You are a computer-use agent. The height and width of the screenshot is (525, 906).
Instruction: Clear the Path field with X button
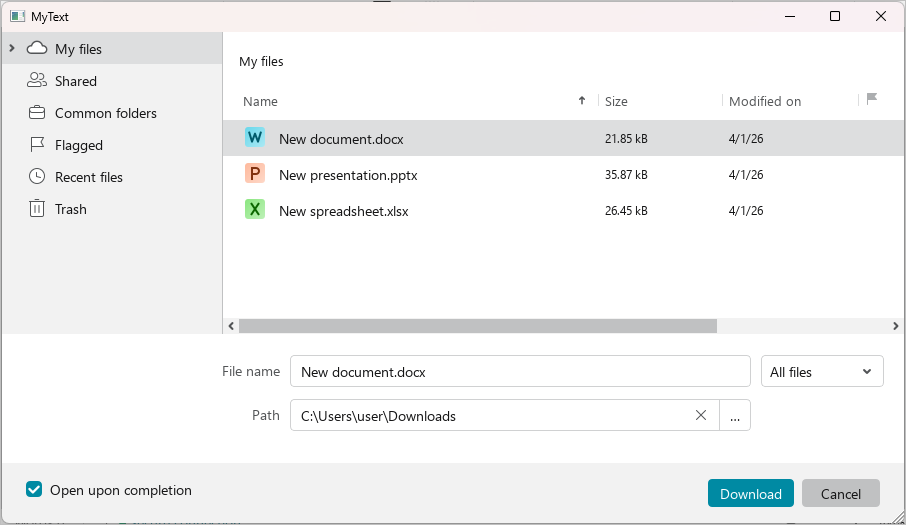[701, 415]
